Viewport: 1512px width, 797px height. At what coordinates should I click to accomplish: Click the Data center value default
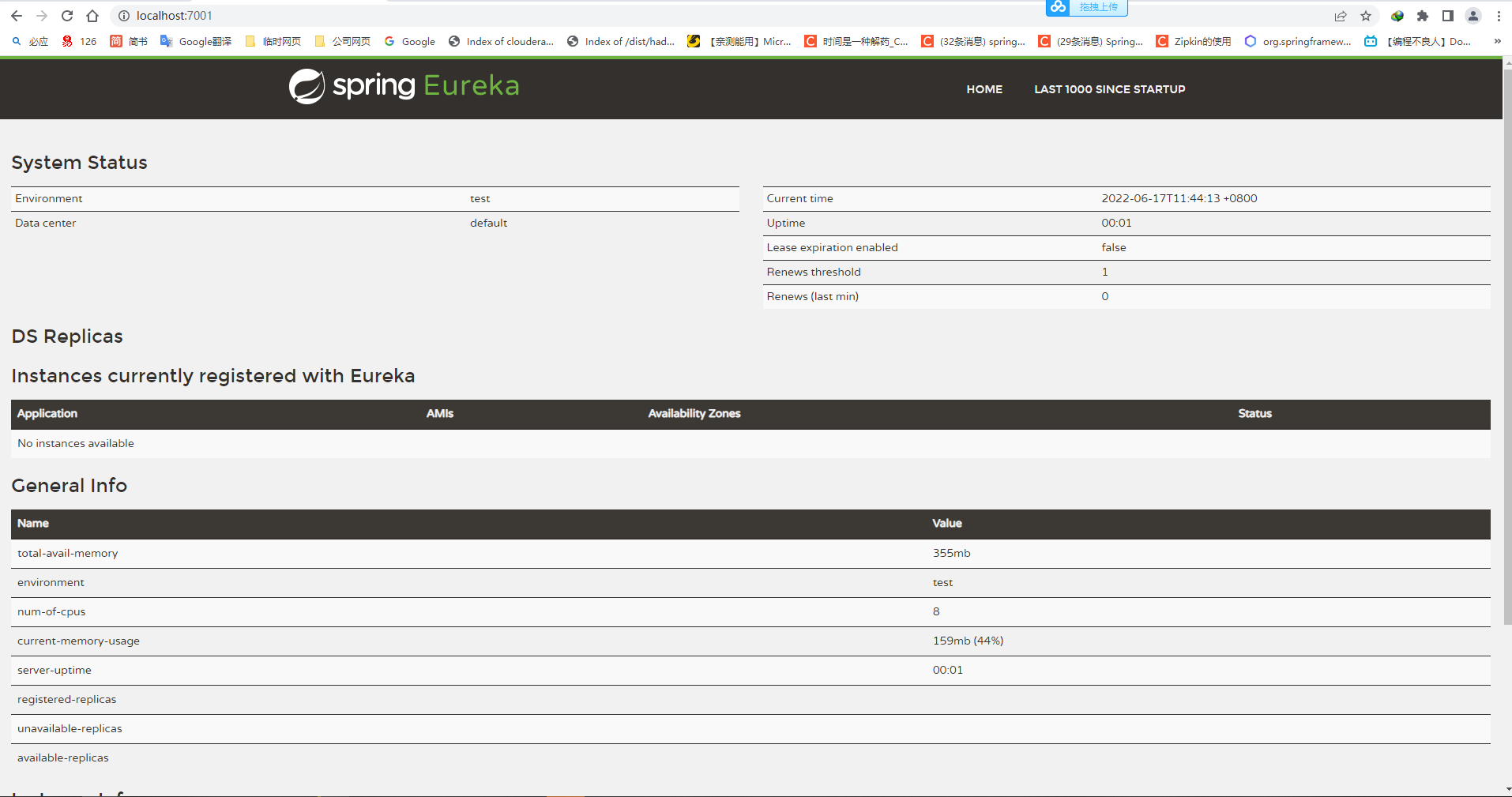(x=488, y=223)
